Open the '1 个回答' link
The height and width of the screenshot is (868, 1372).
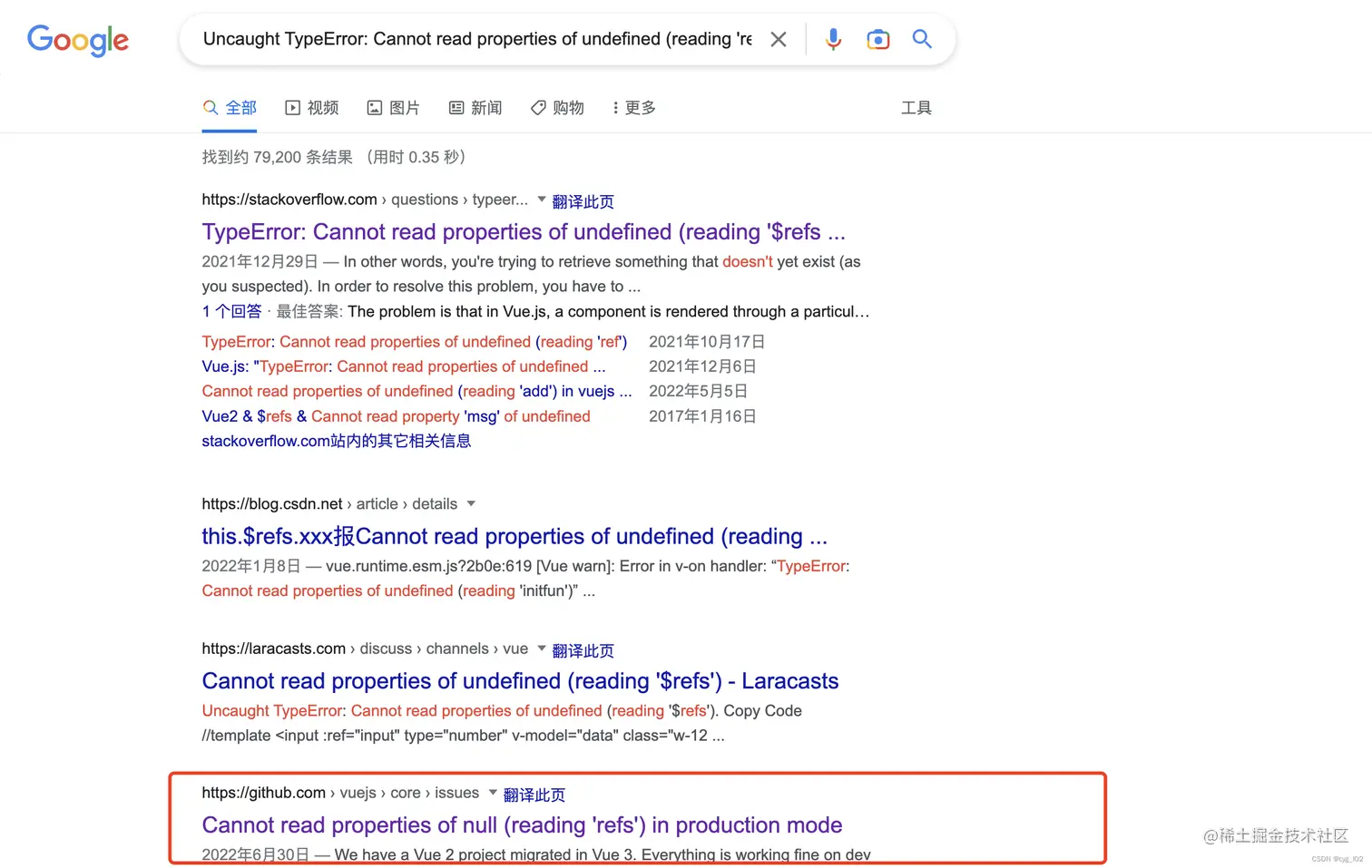(231, 311)
